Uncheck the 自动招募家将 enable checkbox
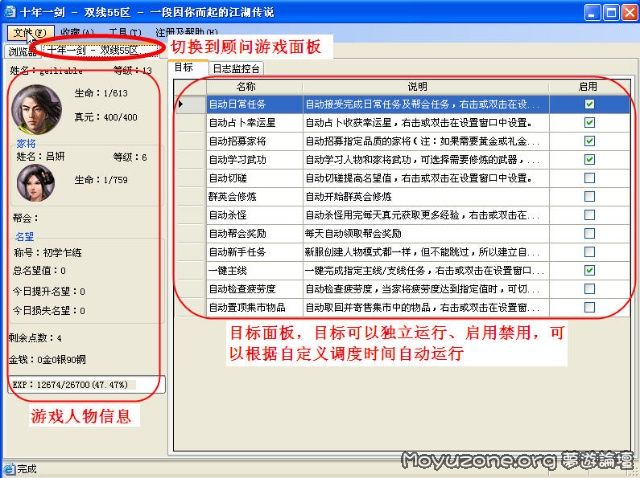The width and height of the screenshot is (640, 478). [x=589, y=141]
